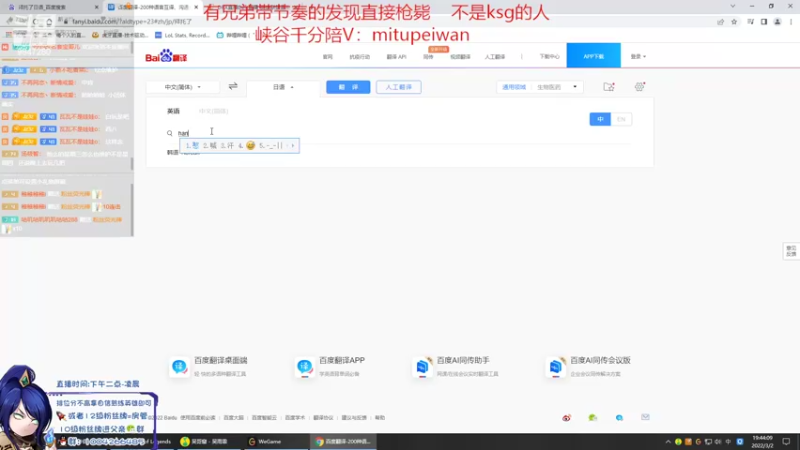This screenshot has height=450, width=800.
Task: Open 翻译API in top navigation
Action: pyautogui.click(x=396, y=57)
